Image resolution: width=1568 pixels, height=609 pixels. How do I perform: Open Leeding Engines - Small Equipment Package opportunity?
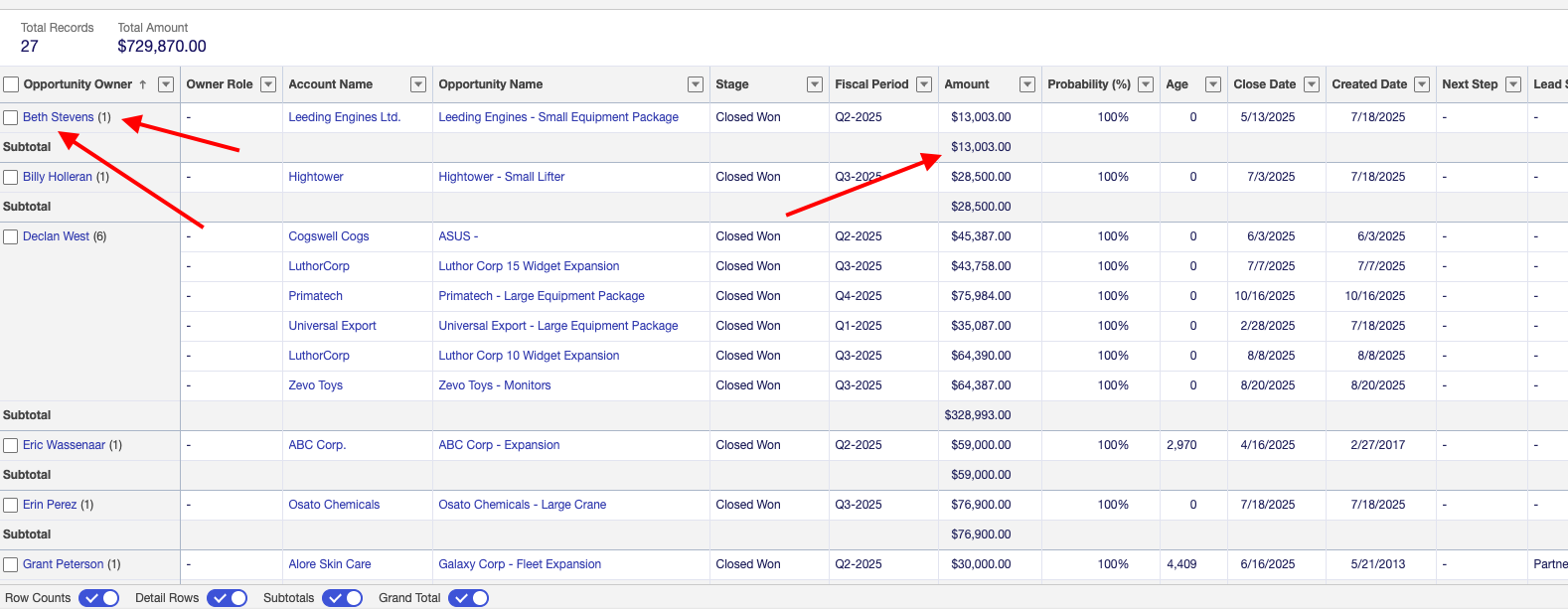click(558, 117)
